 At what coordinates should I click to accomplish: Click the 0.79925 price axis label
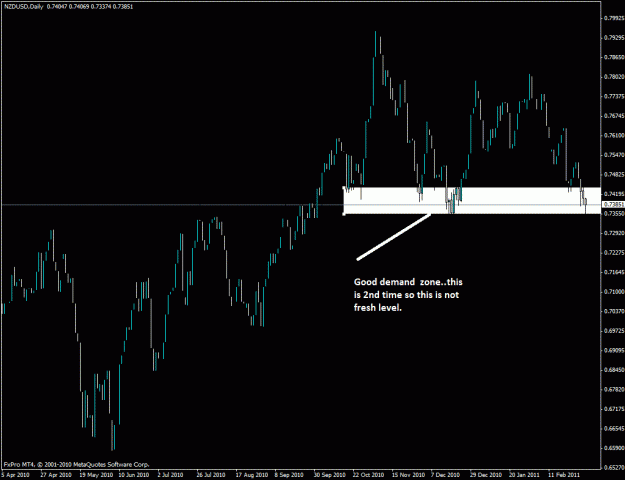[615, 18]
